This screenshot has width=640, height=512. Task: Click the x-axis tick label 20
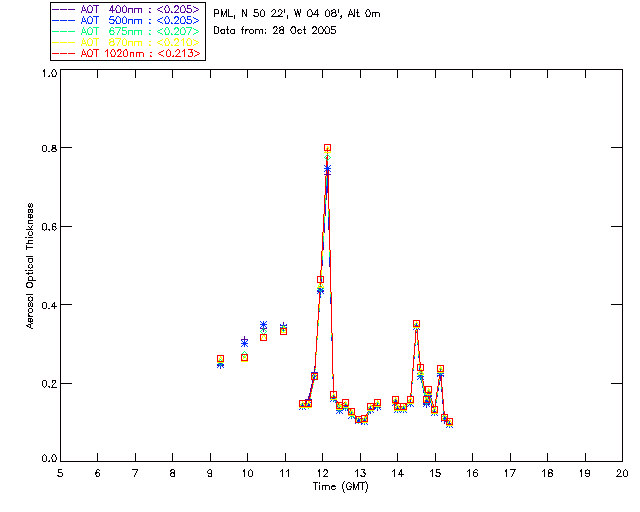coord(622,473)
